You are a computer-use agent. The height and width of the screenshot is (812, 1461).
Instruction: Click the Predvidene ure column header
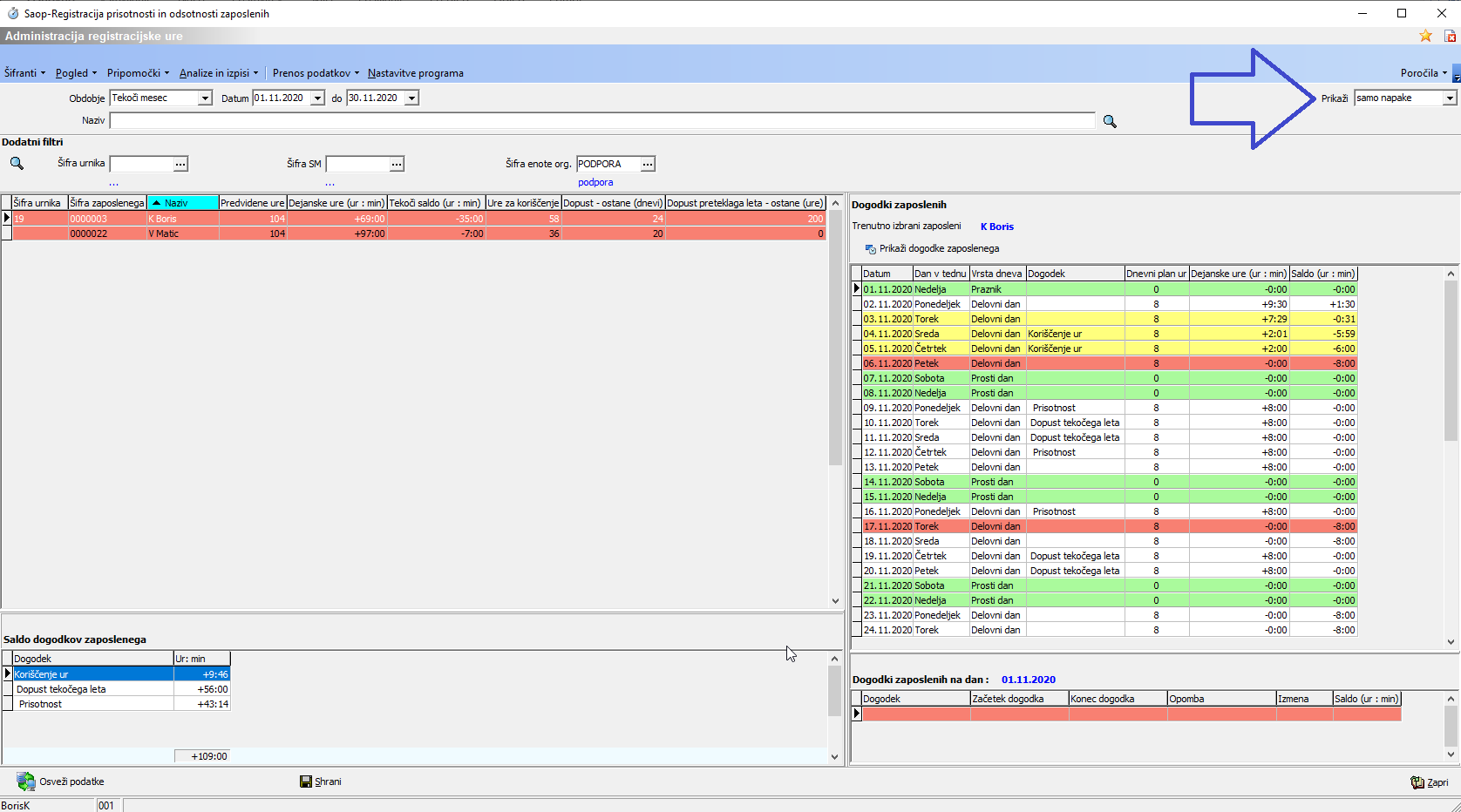[253, 203]
